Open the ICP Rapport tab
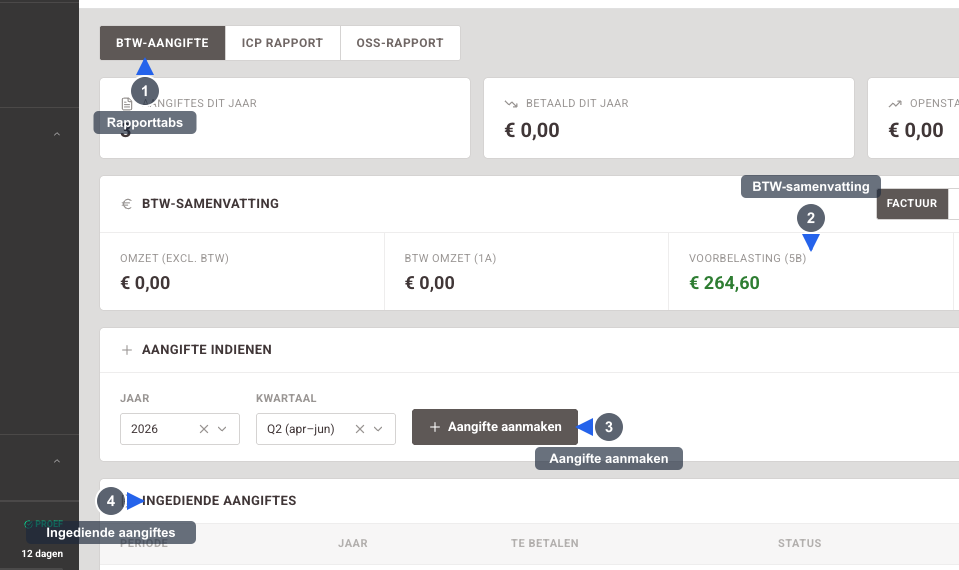 (282, 43)
